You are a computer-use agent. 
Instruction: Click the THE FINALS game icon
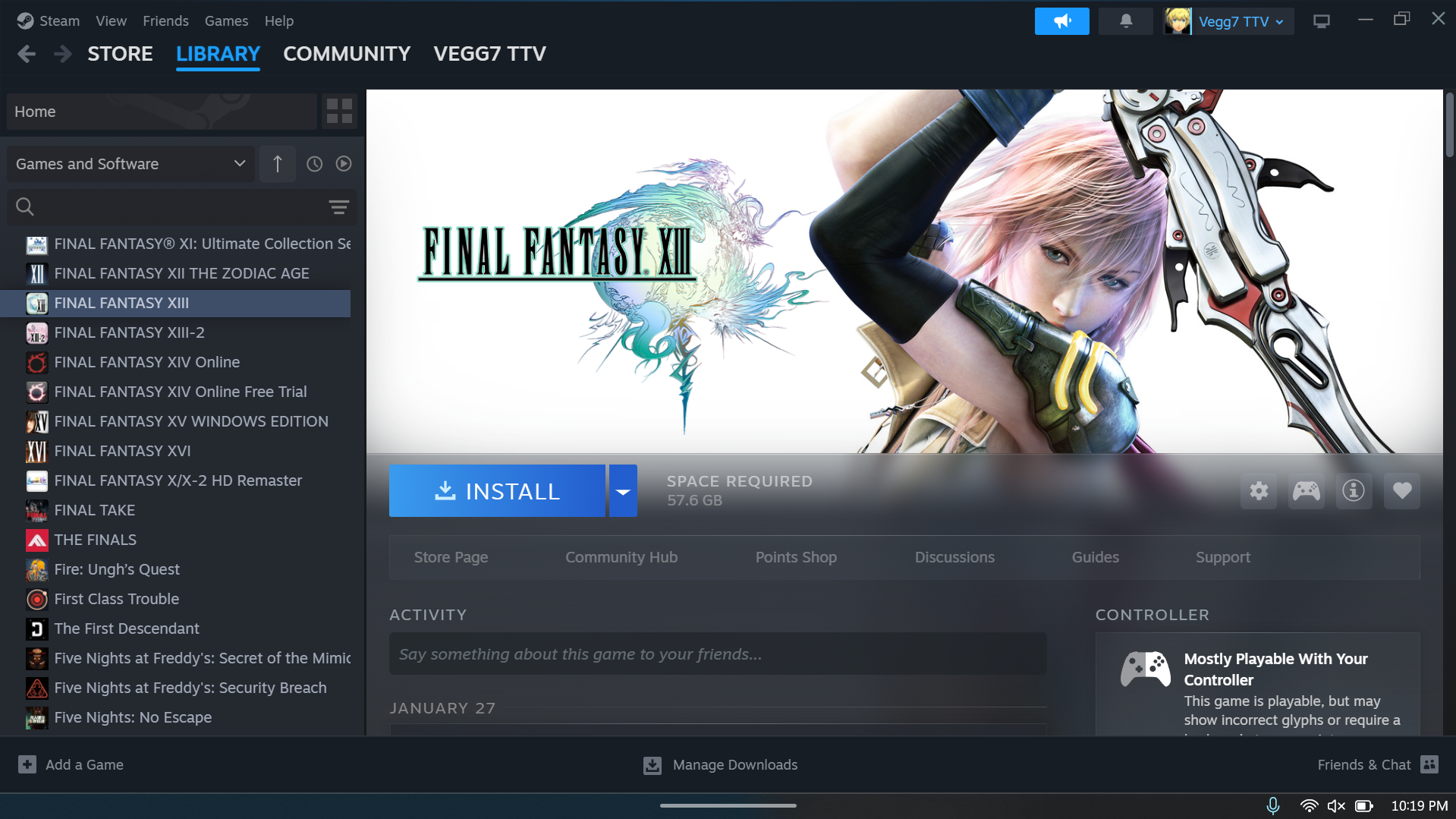(36, 540)
